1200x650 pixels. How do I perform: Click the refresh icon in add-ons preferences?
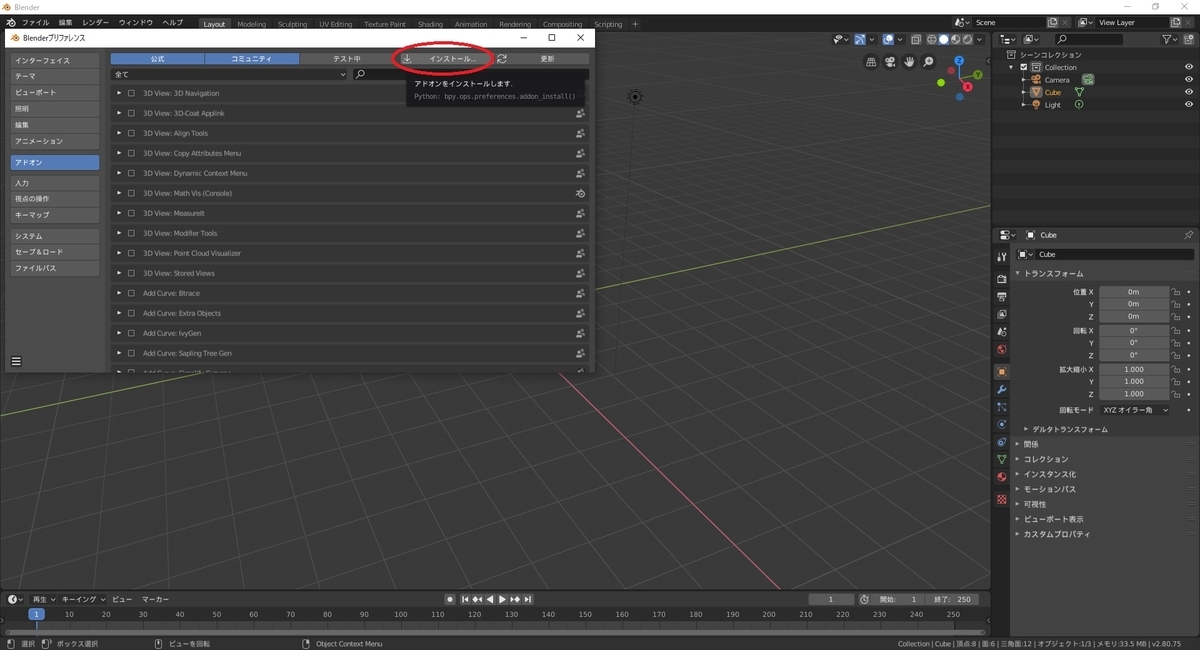pyautogui.click(x=502, y=59)
